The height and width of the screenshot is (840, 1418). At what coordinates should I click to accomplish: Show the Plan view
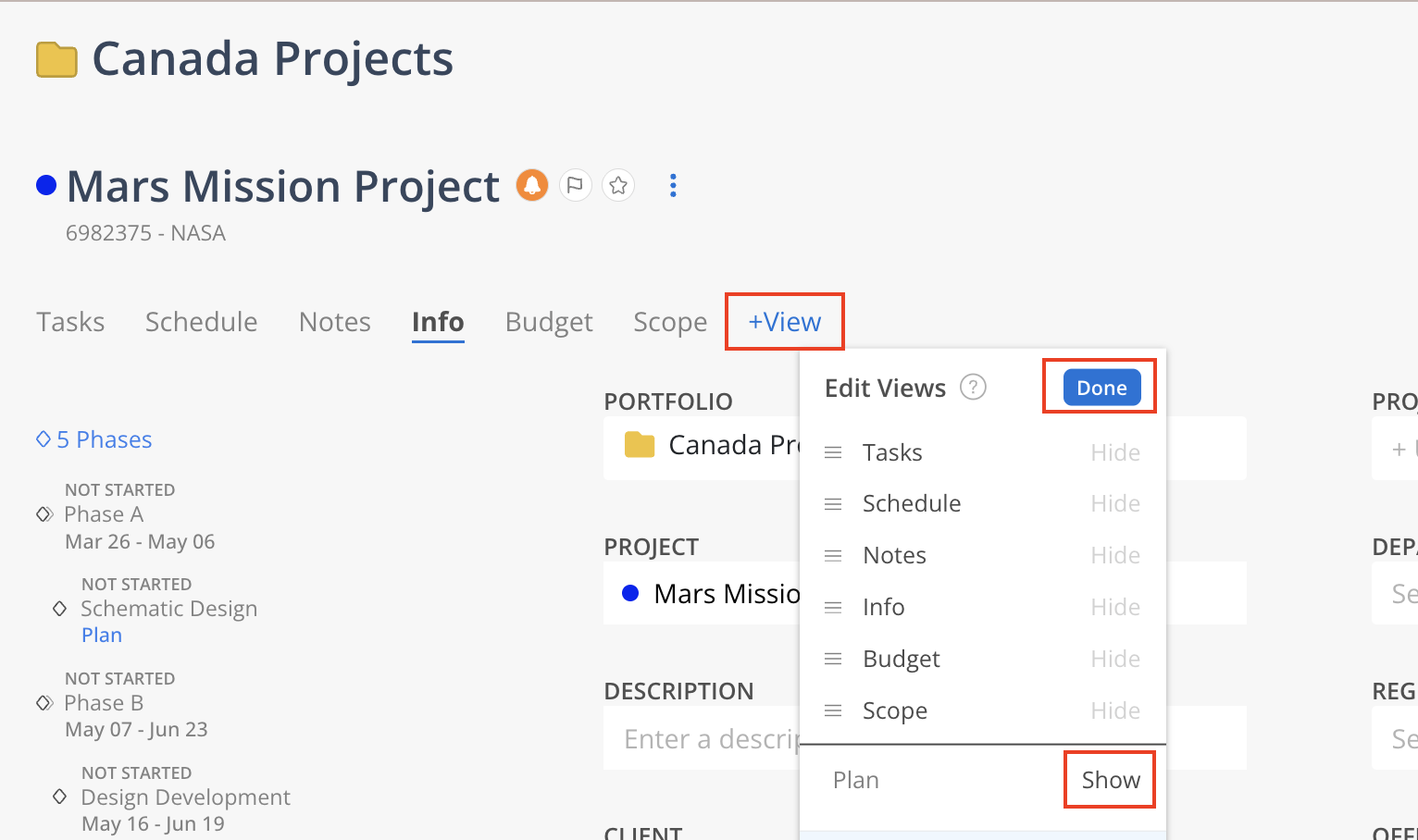pos(1110,780)
